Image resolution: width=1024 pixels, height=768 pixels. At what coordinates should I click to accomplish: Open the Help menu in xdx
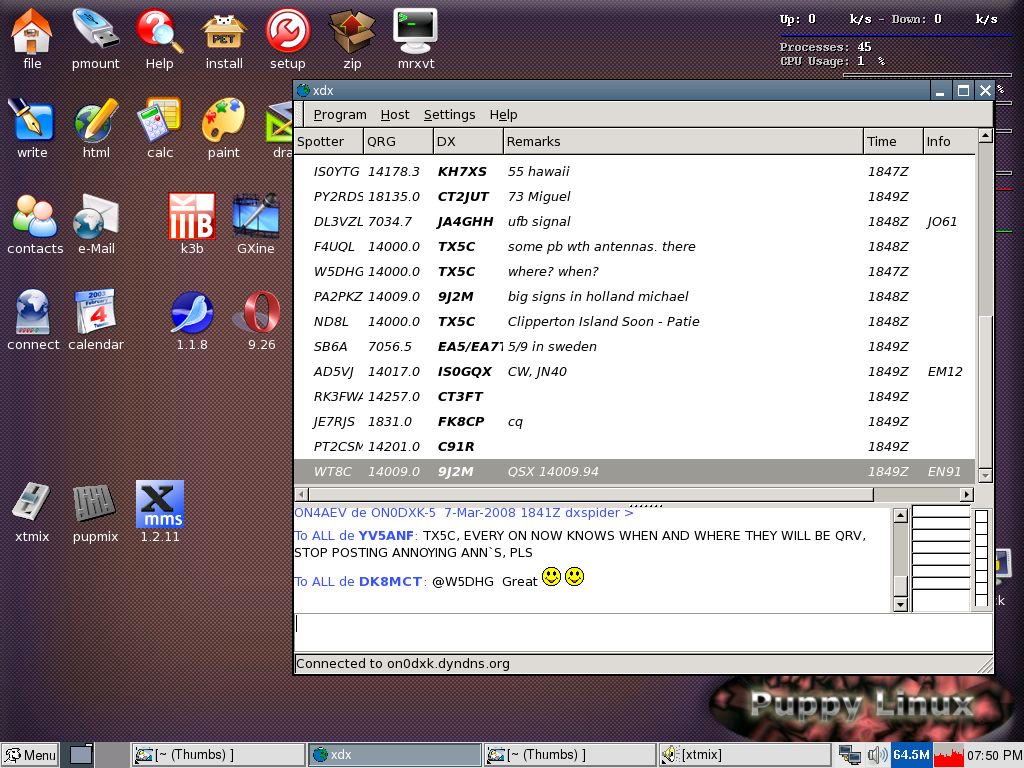point(504,115)
